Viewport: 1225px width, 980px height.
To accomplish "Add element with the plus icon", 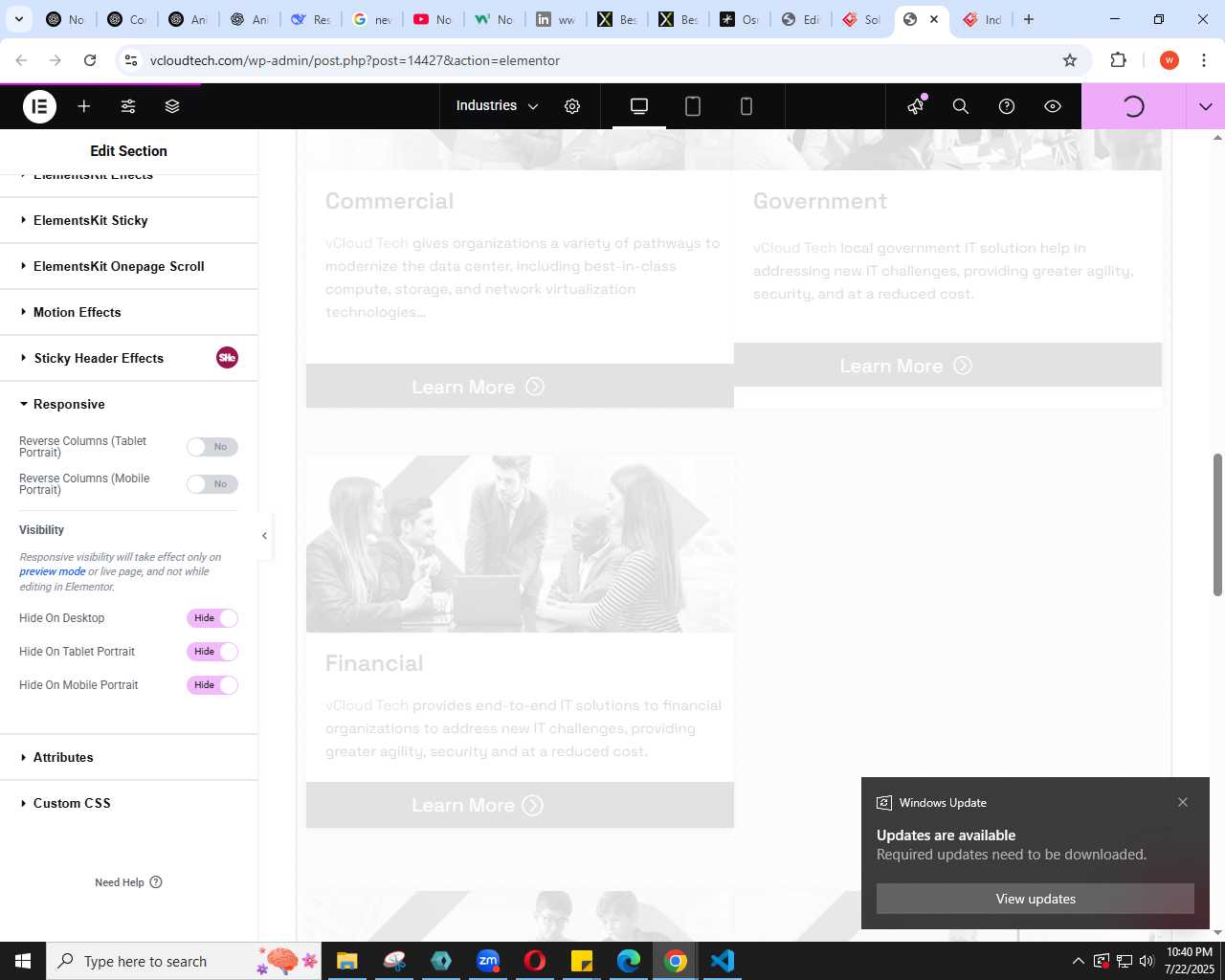I will (x=84, y=106).
